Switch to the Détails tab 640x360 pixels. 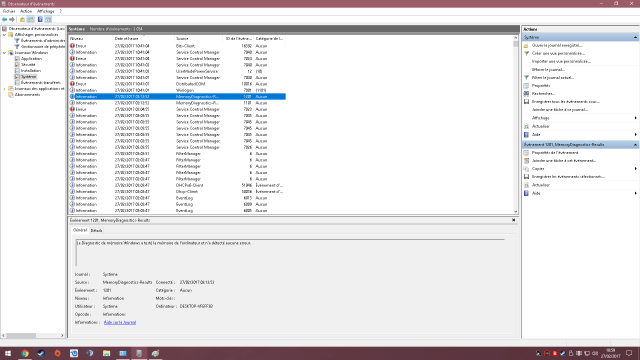(x=96, y=231)
